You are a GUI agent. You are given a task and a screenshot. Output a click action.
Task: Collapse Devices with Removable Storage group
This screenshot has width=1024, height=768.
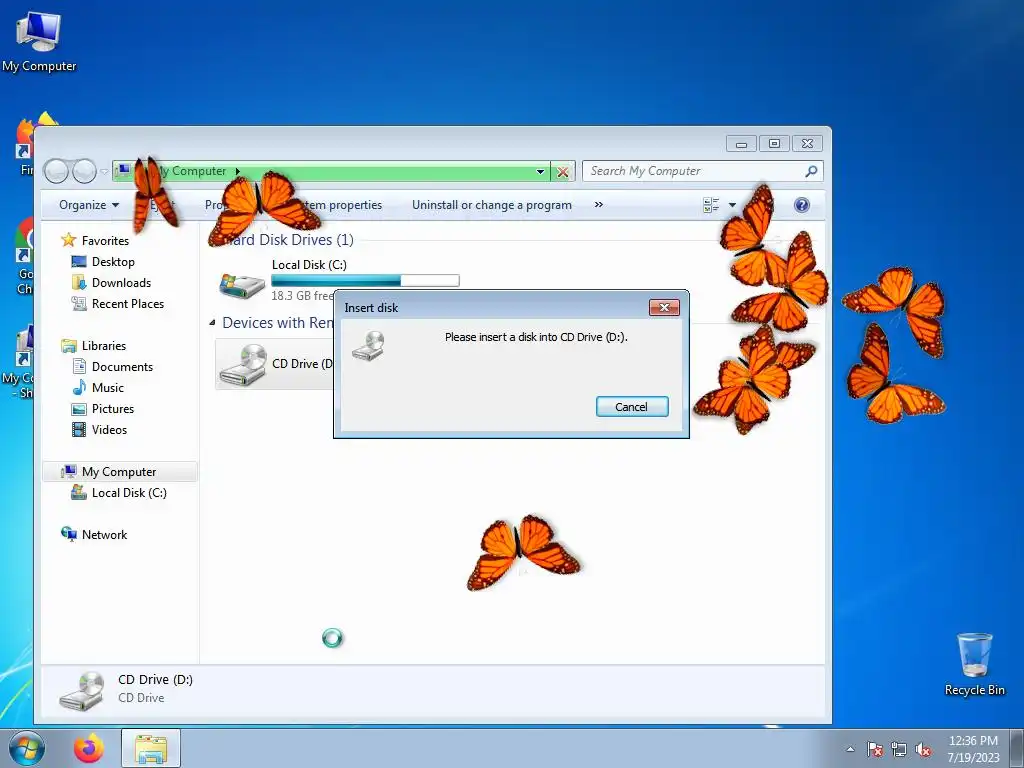212,323
